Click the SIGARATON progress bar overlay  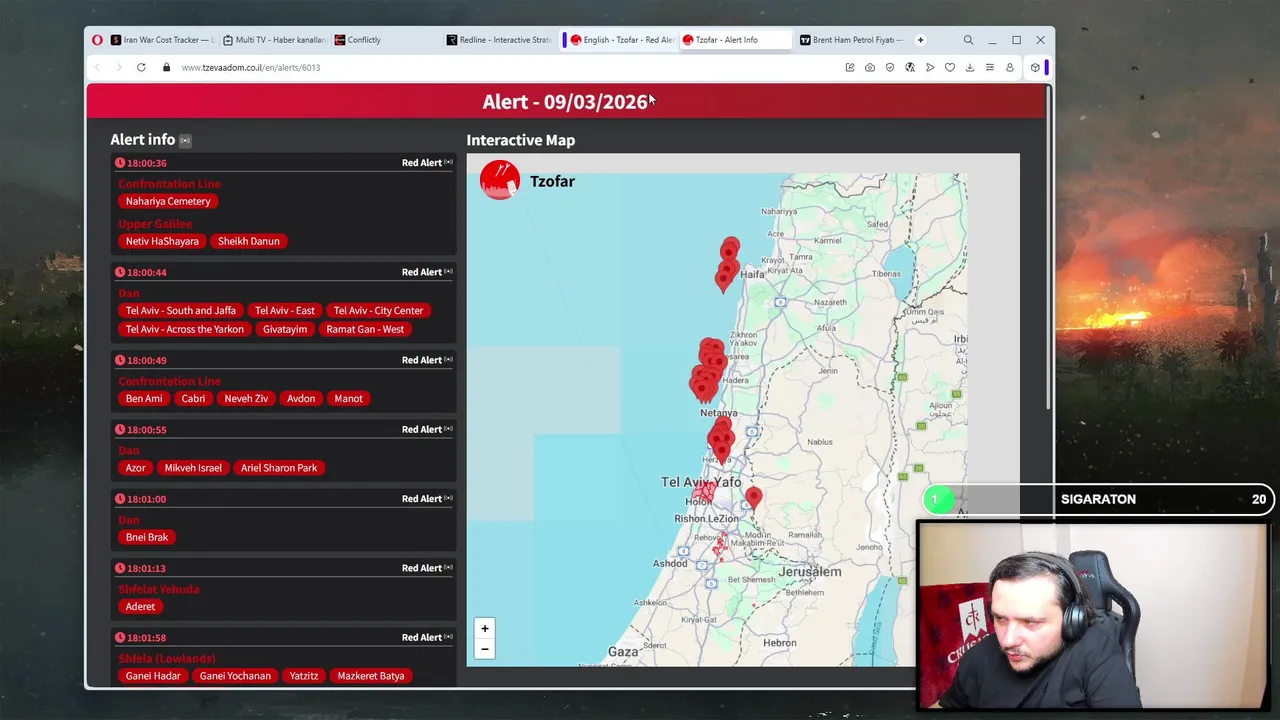(x=1097, y=499)
